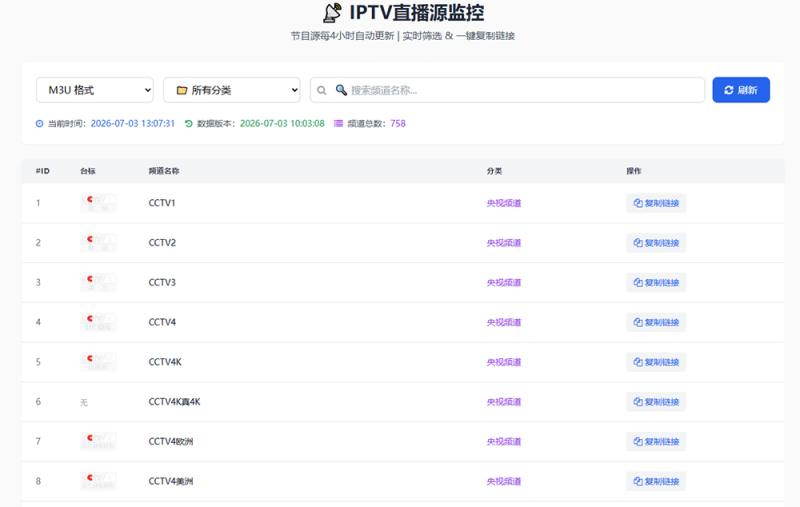This screenshot has width=800, height=507.
Task: Click the CCTV4 channel logo
Action: tap(98, 322)
